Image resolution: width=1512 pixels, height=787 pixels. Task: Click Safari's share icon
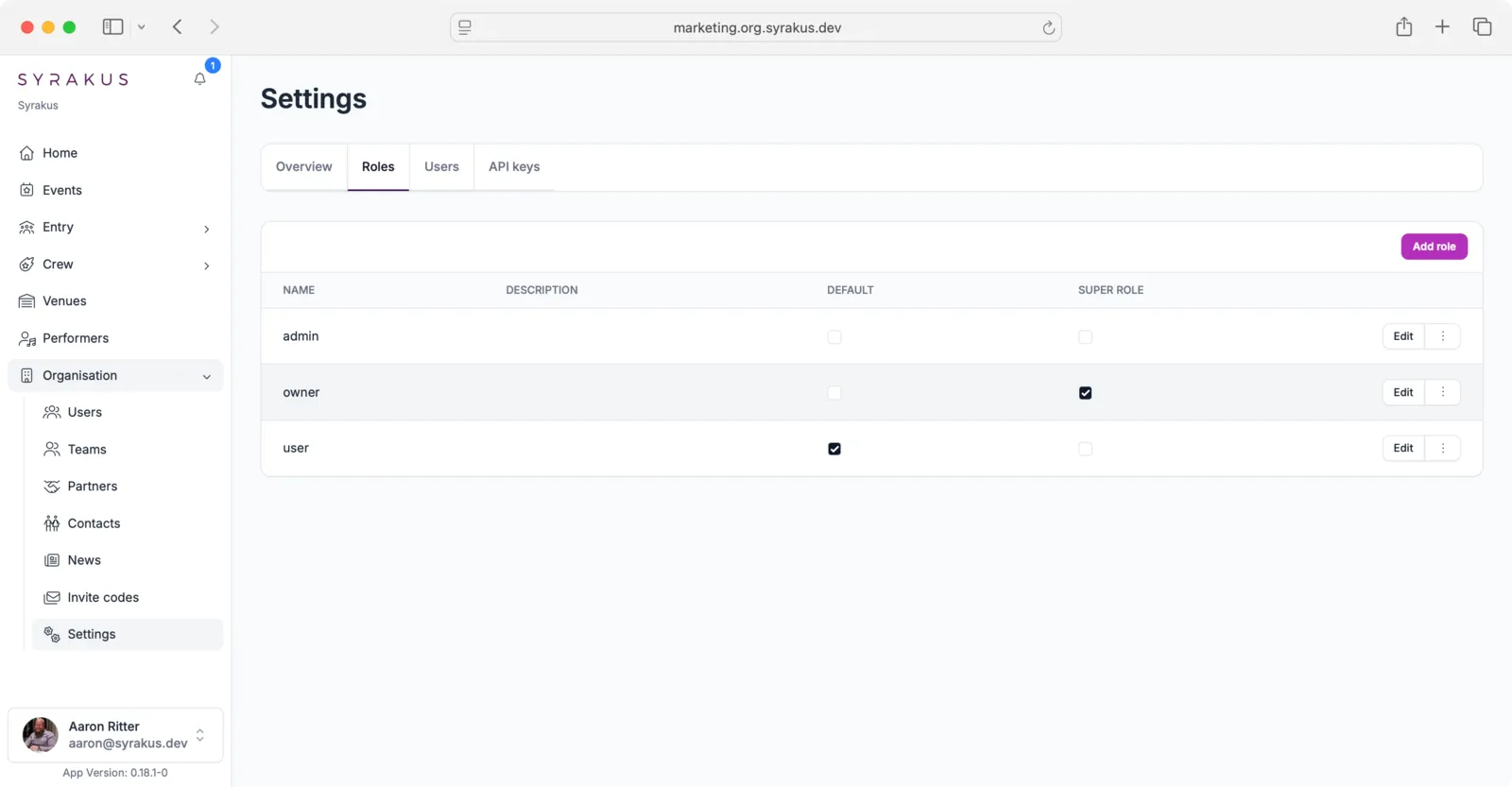[x=1403, y=27]
